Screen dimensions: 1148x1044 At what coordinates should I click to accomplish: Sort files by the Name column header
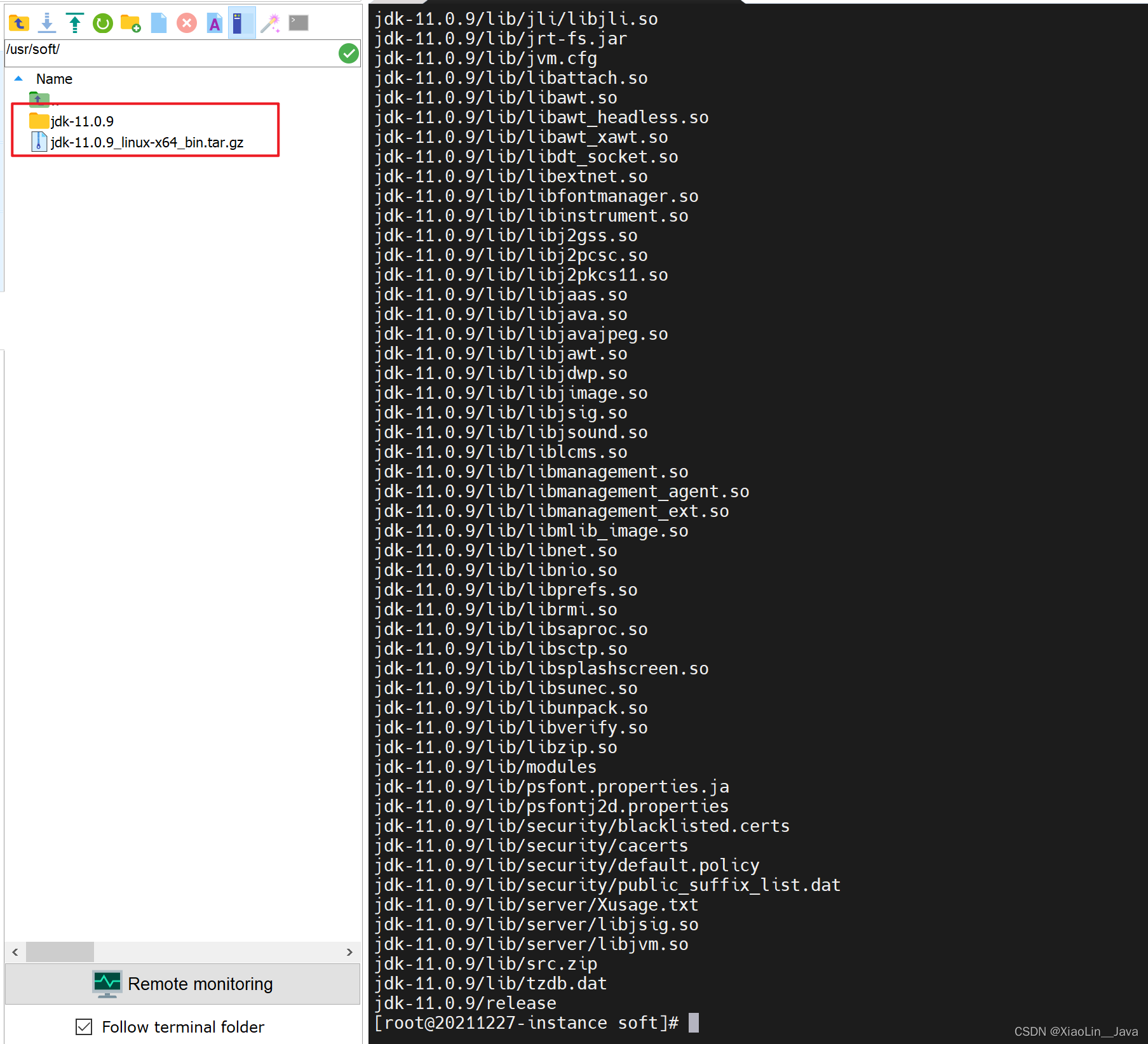click(x=54, y=79)
